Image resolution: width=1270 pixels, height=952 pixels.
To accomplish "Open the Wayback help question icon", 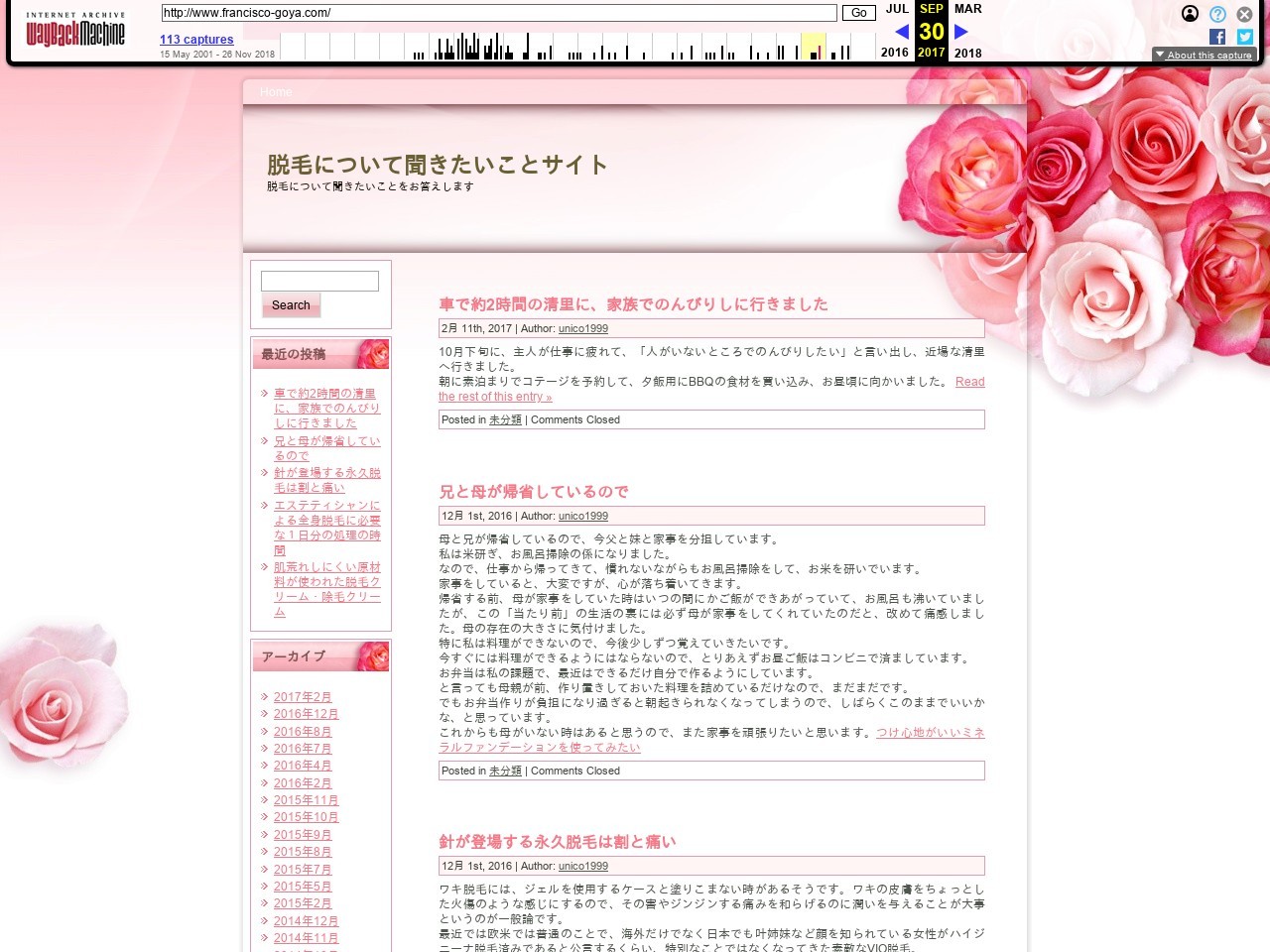I will (1217, 14).
